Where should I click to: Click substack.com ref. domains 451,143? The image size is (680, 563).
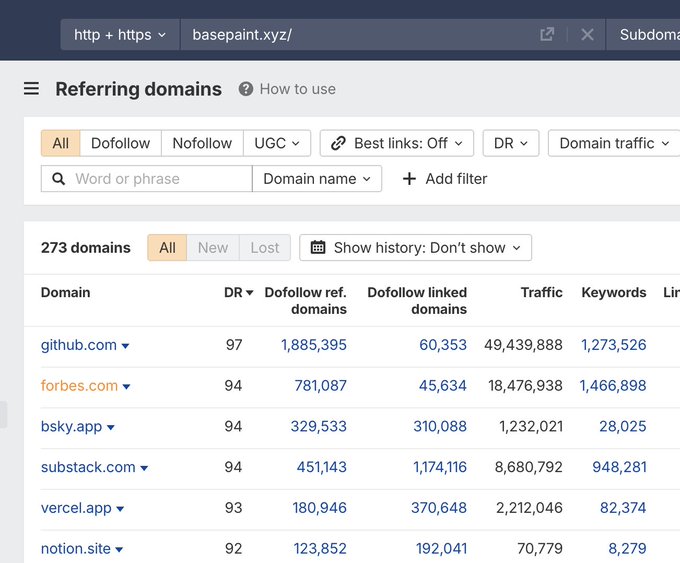[x=322, y=467]
